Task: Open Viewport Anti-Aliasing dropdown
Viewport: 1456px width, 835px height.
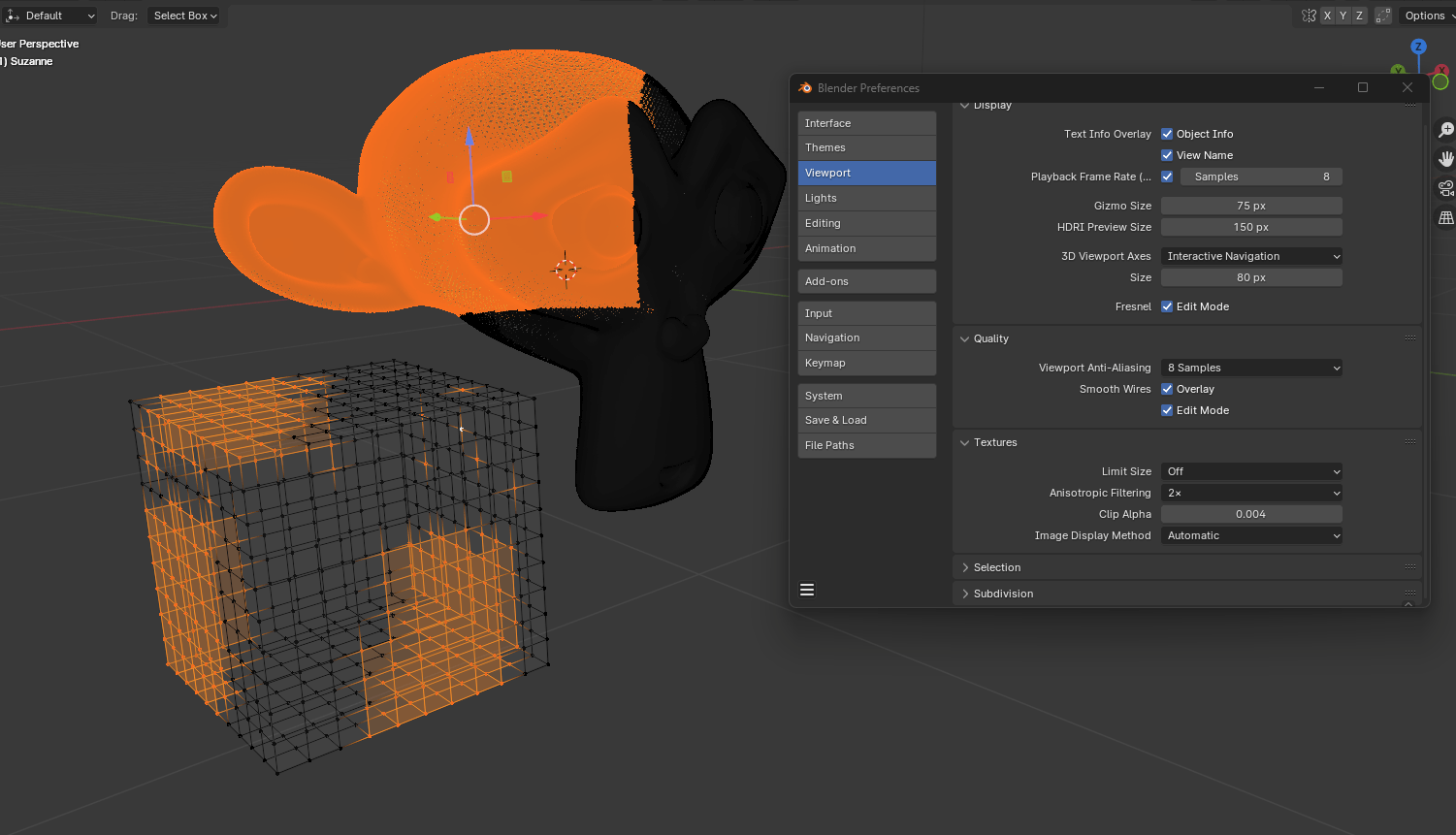Action: pyautogui.click(x=1251, y=368)
